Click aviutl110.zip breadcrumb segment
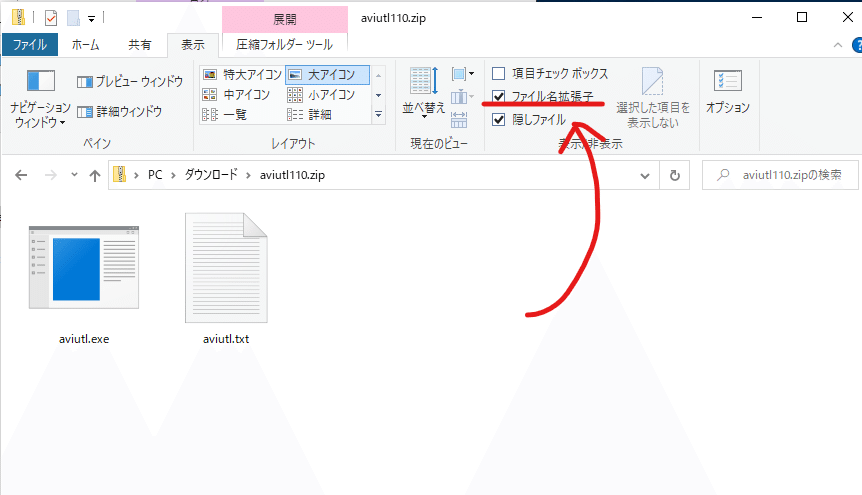This screenshot has width=862, height=495. point(292,175)
